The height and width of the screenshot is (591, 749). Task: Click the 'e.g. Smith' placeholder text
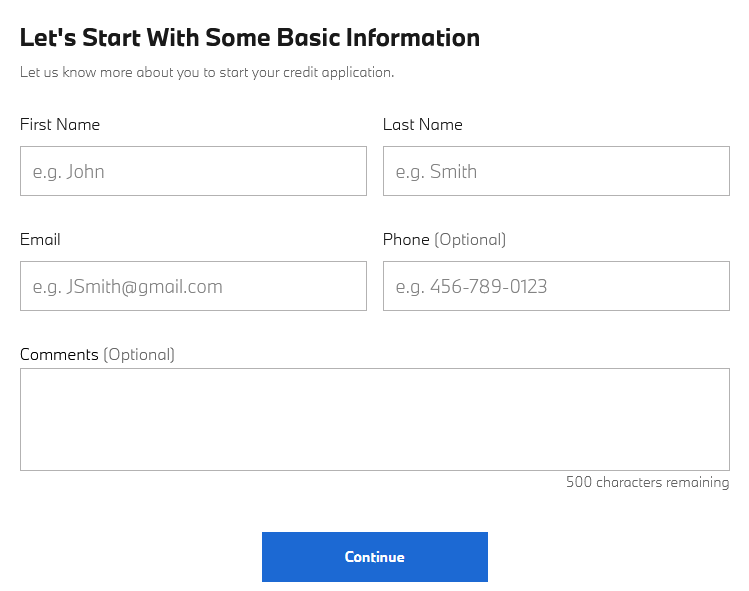coord(436,172)
